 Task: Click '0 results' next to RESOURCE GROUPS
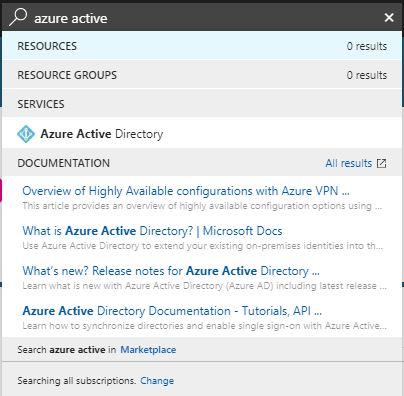pyautogui.click(x=367, y=75)
